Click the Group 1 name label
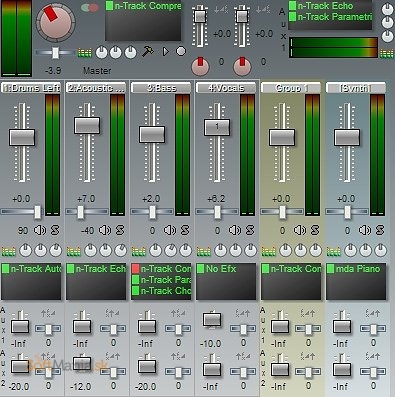Screen dimensions: 395x397 coord(291,88)
